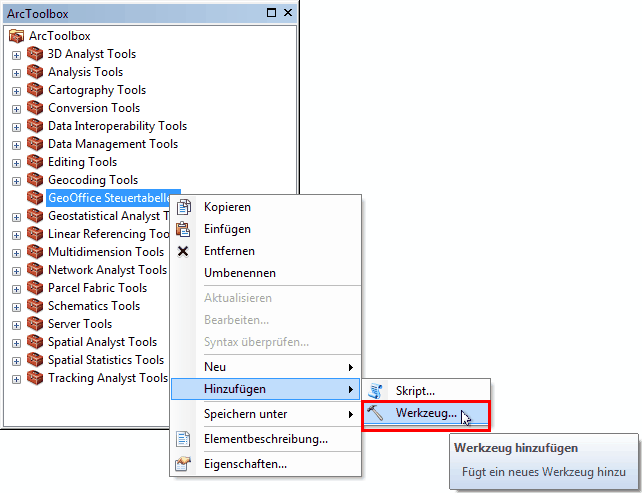
Task: Click the root ArcToolbox icon
Action: [16, 36]
